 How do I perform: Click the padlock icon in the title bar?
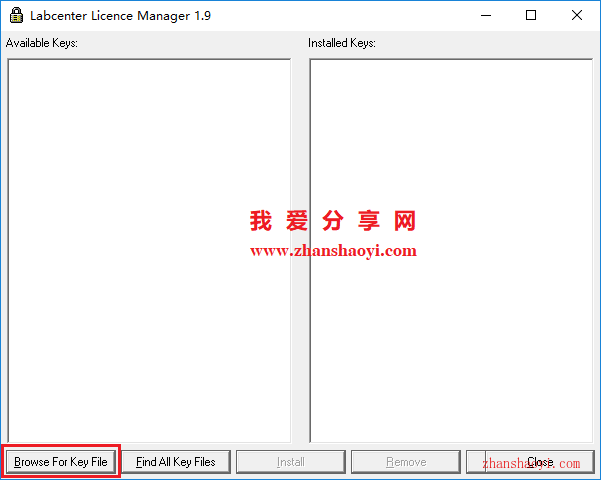(x=16, y=15)
